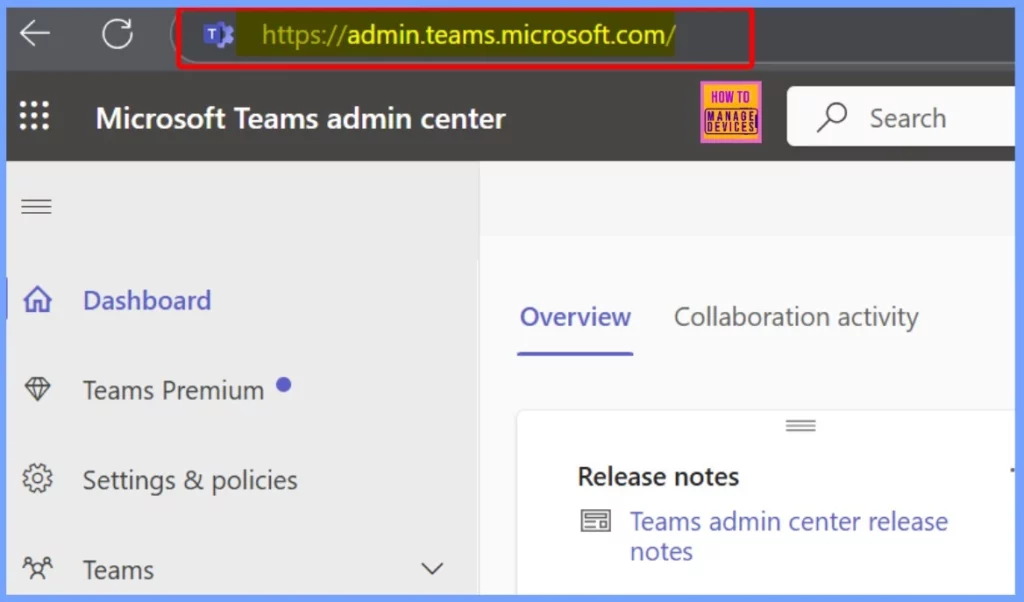Click the Teams site icon in address bar
Image resolution: width=1024 pixels, height=602 pixels.
(217, 35)
